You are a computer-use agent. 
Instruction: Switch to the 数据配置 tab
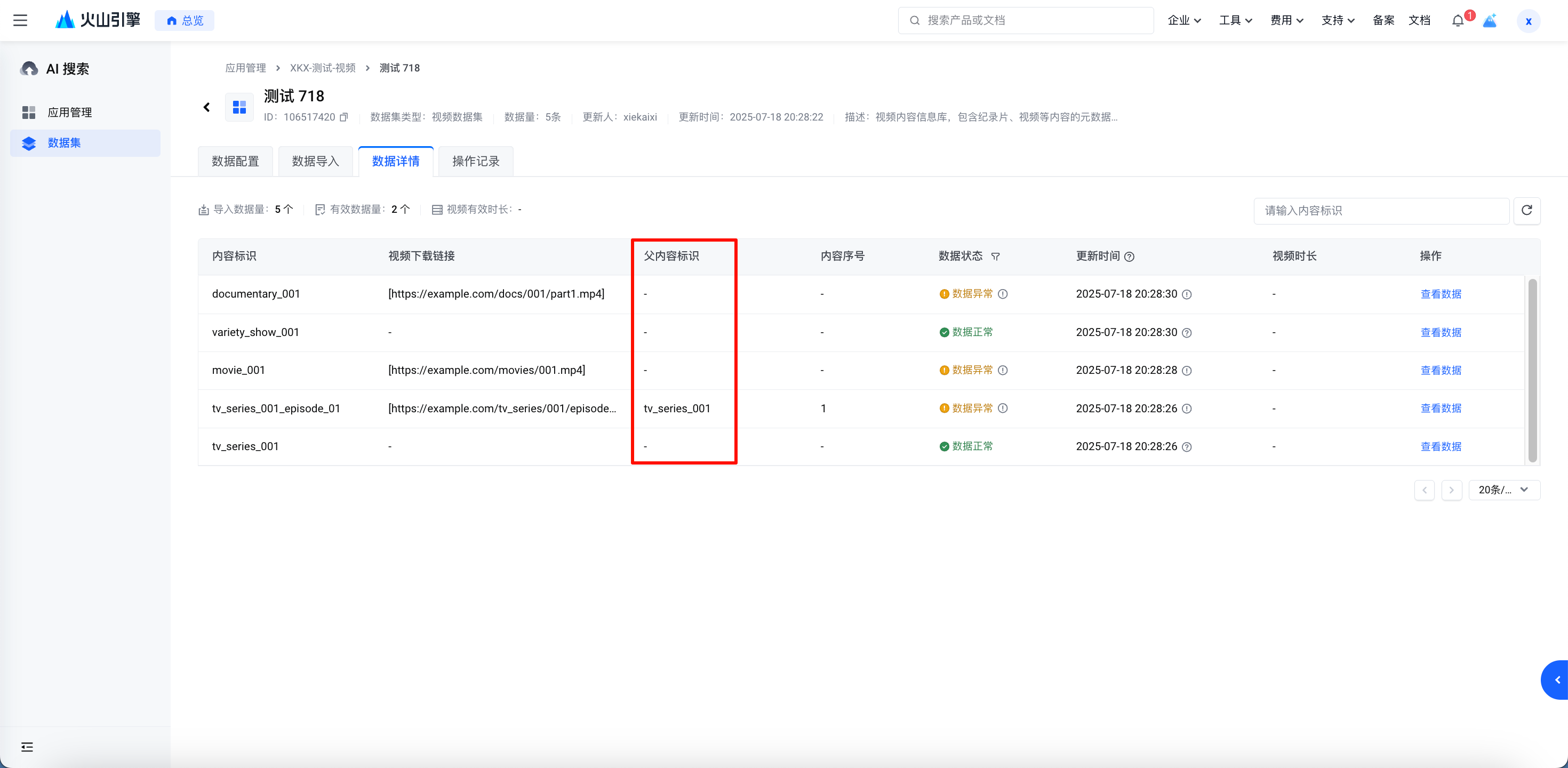(x=236, y=161)
